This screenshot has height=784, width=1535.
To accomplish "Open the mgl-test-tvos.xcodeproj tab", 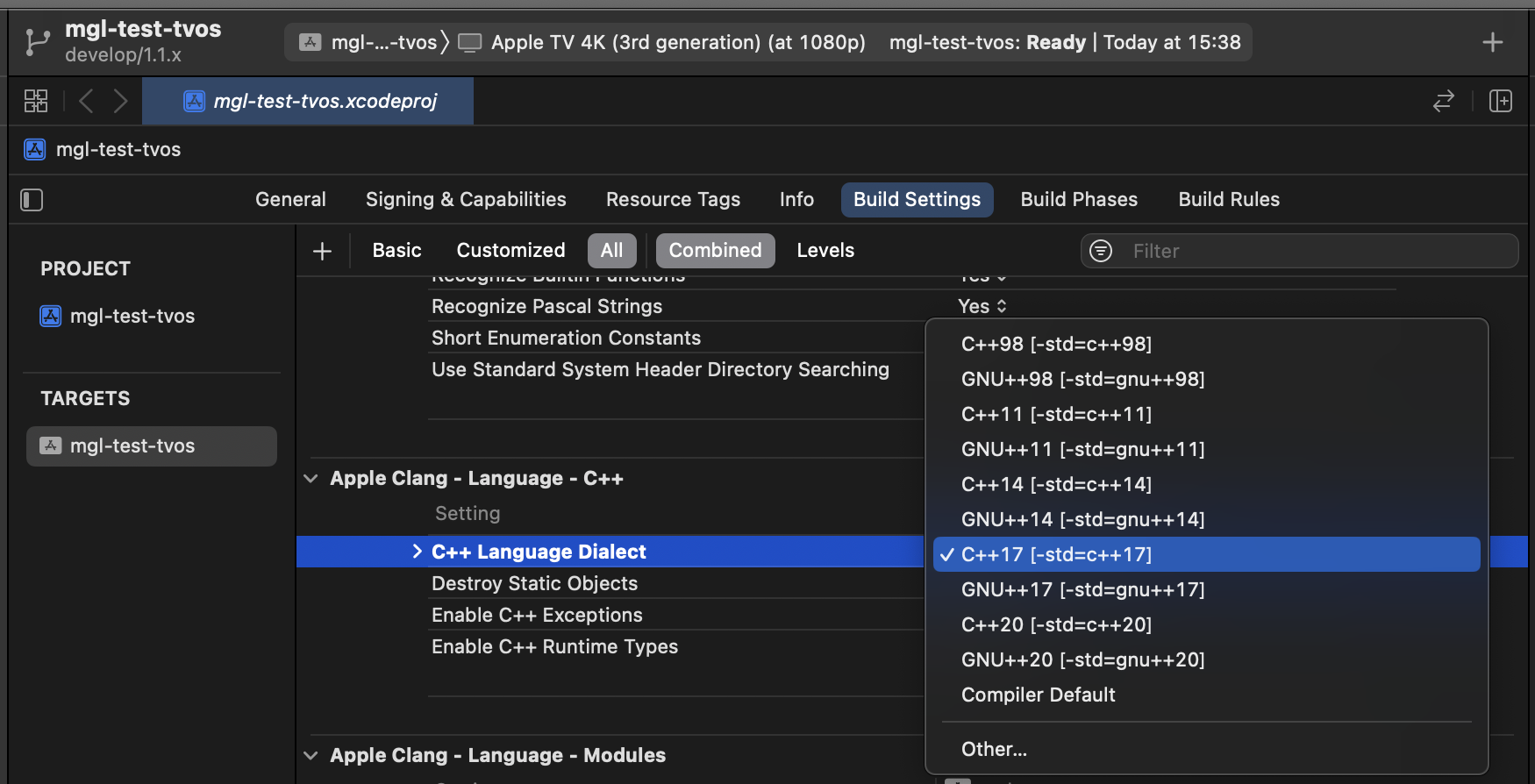I will click(308, 101).
